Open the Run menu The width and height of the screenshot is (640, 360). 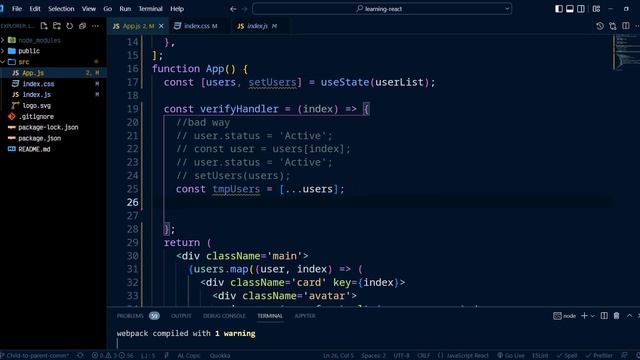[x=125, y=9]
